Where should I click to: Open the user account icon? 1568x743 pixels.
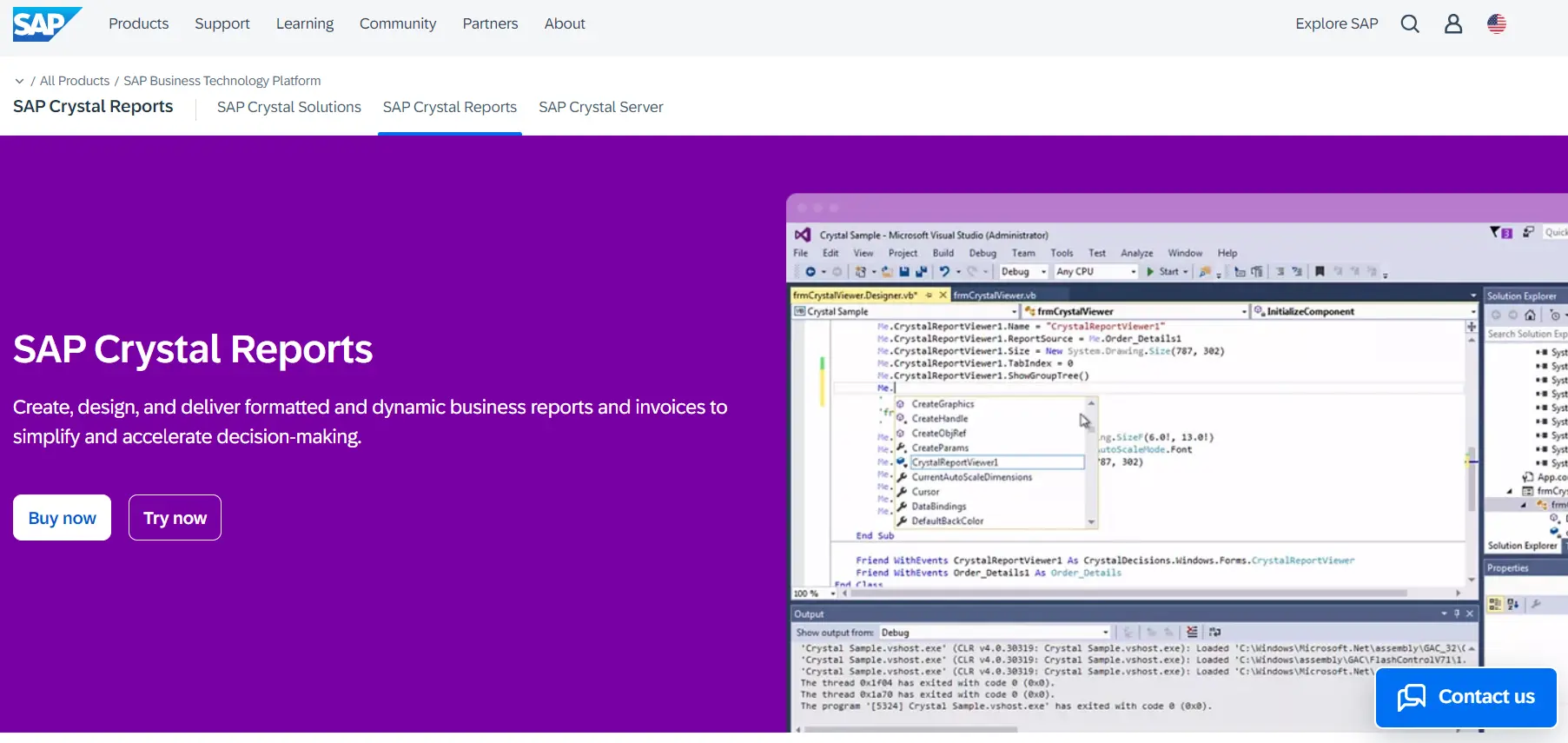pos(1453,23)
